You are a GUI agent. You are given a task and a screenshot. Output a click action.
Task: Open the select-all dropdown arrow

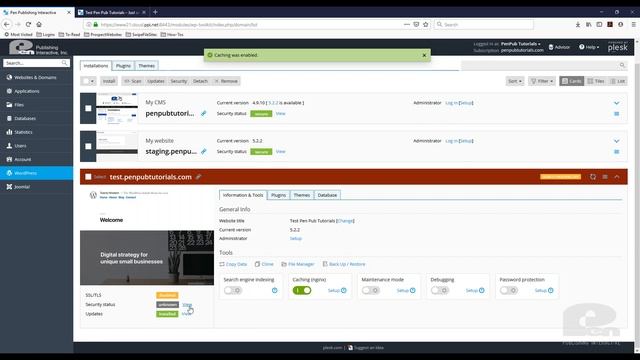(92, 81)
